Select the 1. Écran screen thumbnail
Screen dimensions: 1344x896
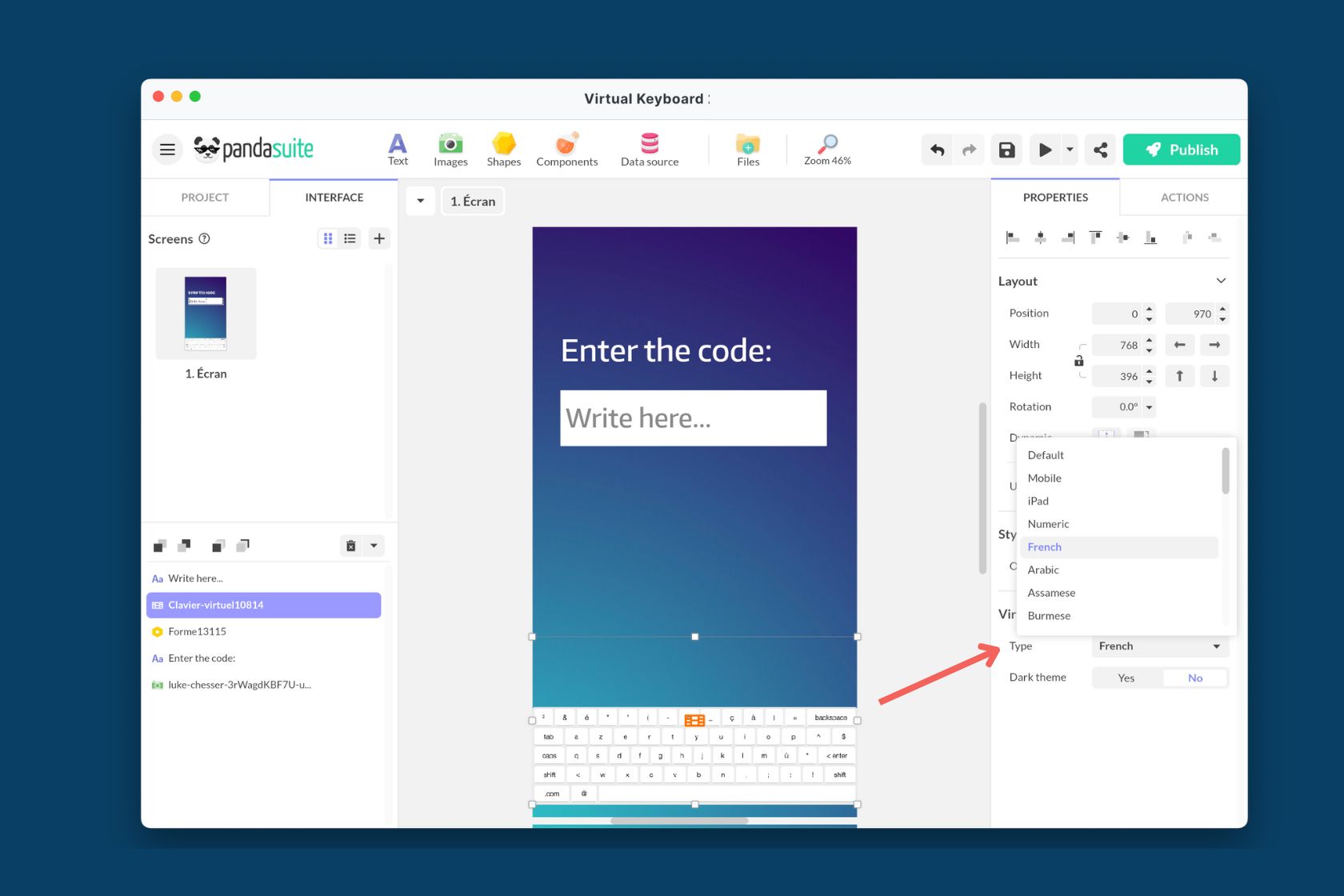pyautogui.click(x=206, y=314)
